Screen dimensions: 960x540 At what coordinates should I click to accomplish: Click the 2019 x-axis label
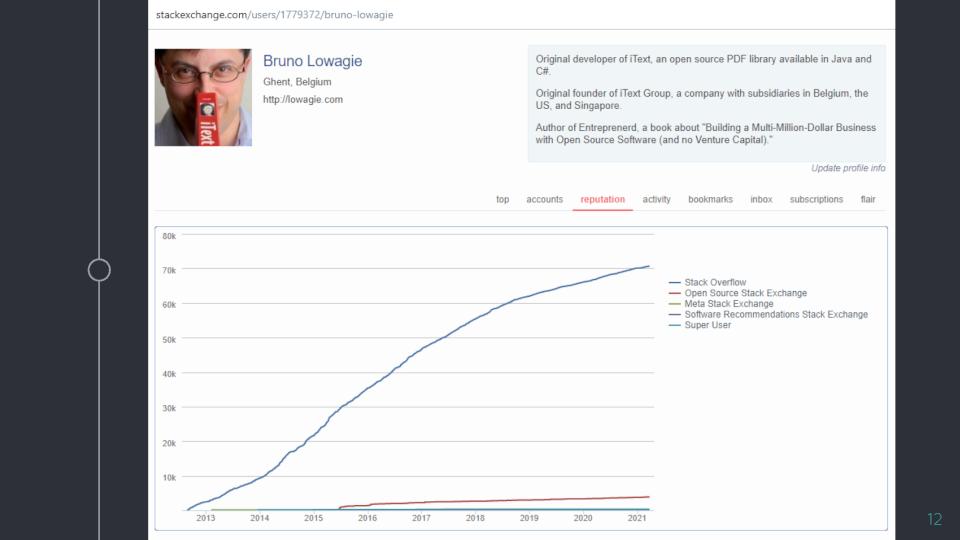tap(529, 518)
